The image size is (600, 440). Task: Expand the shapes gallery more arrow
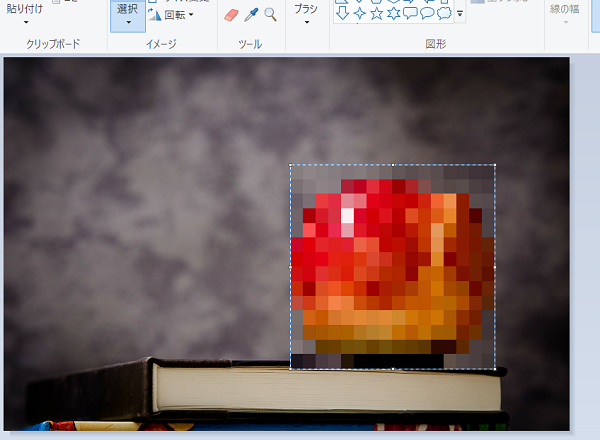click(x=460, y=15)
